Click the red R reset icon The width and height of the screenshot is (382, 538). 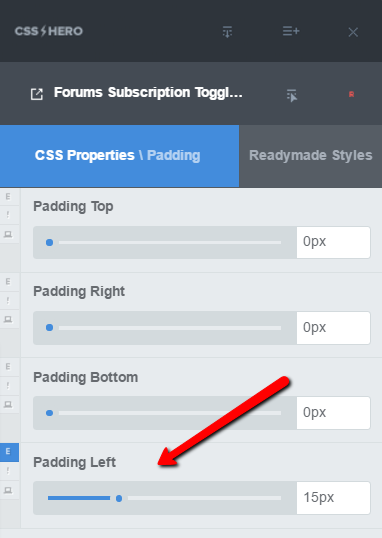pyautogui.click(x=351, y=94)
